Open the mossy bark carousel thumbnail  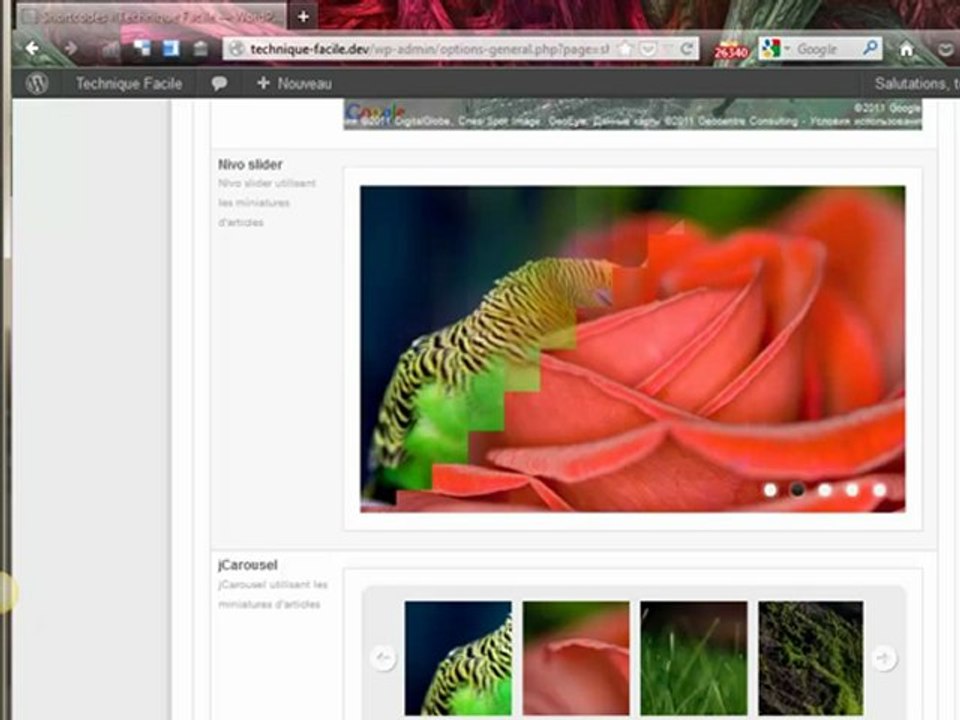pyautogui.click(x=811, y=658)
